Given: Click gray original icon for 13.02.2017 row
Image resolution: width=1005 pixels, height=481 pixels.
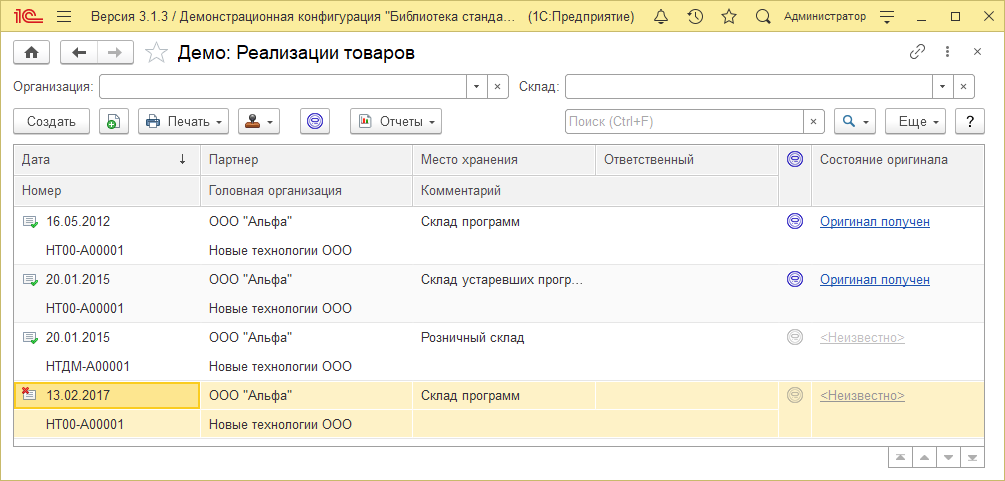Looking at the screenshot, I should pyautogui.click(x=795, y=396).
